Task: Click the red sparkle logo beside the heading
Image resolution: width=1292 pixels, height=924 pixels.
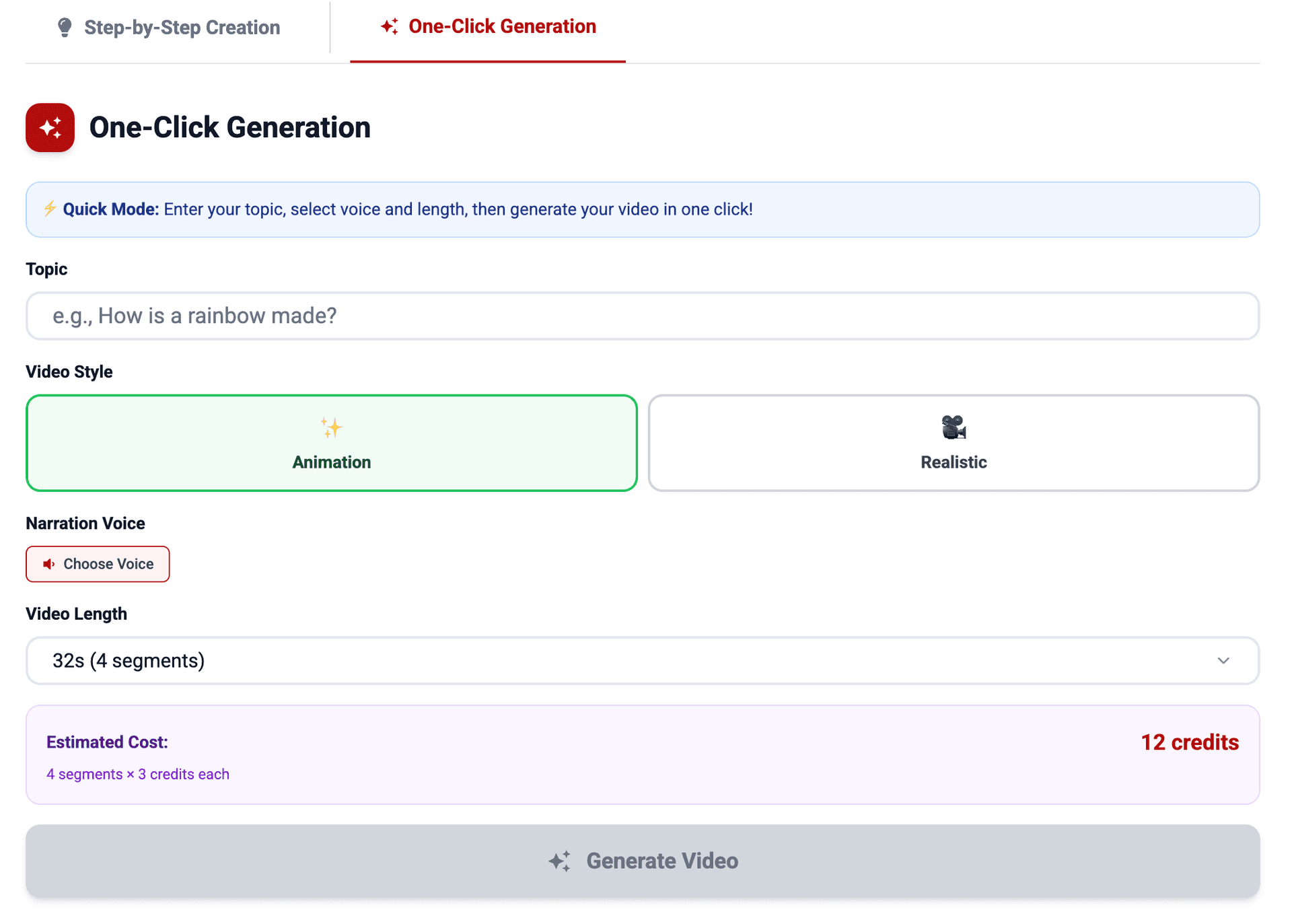Action: click(x=50, y=128)
